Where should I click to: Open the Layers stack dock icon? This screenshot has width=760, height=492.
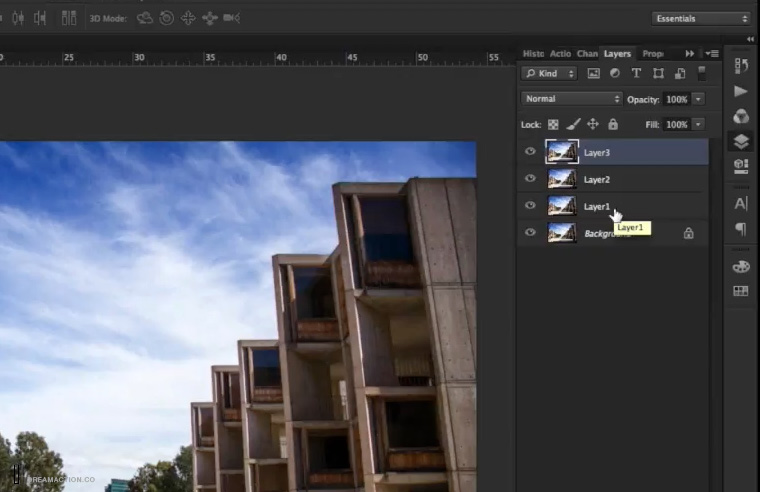click(741, 142)
